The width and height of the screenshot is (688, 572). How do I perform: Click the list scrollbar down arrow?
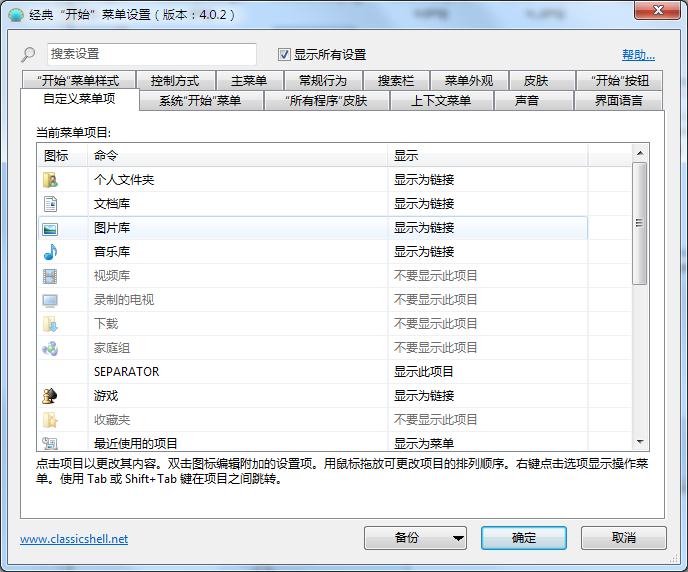click(x=640, y=441)
